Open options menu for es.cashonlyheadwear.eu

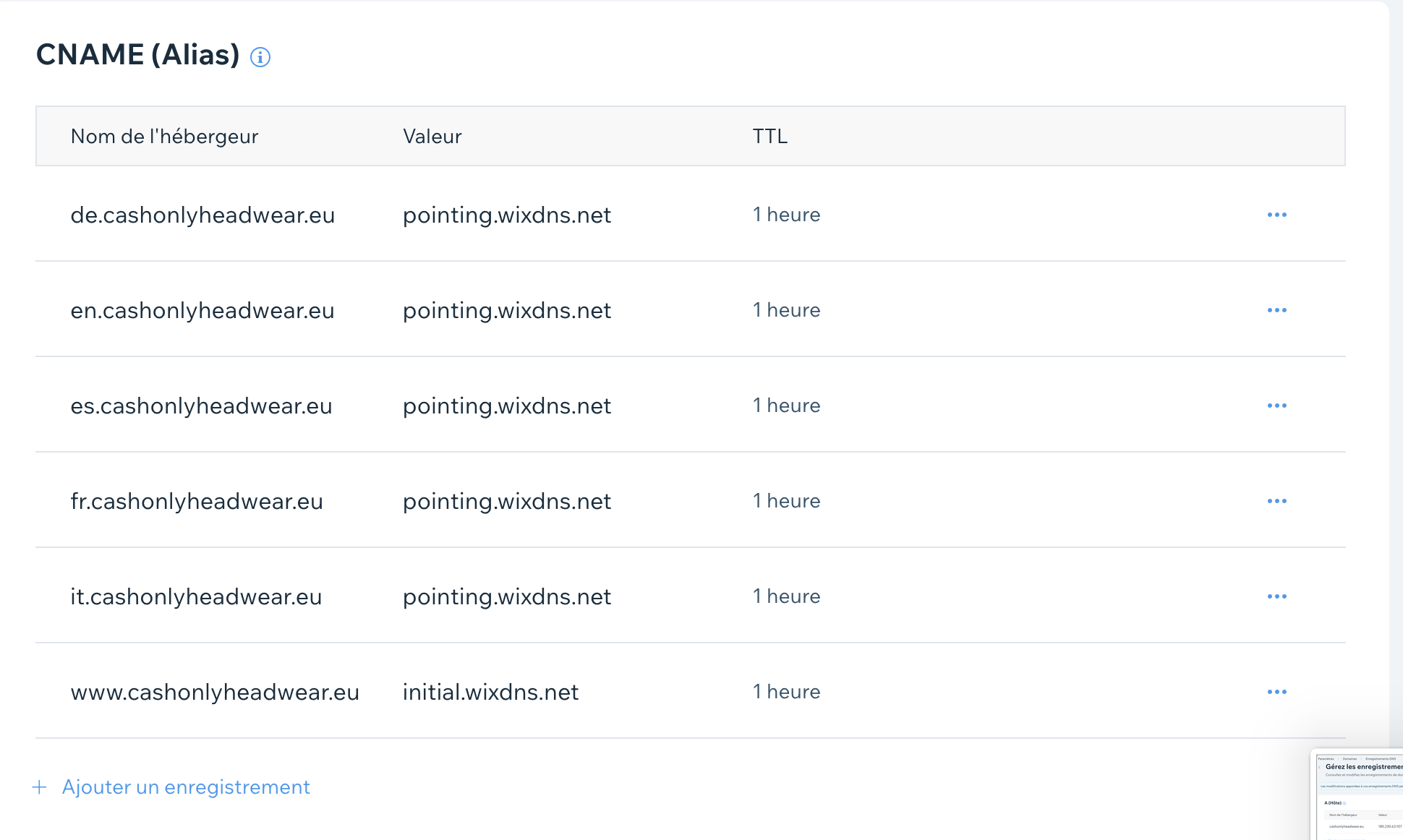click(x=1276, y=406)
